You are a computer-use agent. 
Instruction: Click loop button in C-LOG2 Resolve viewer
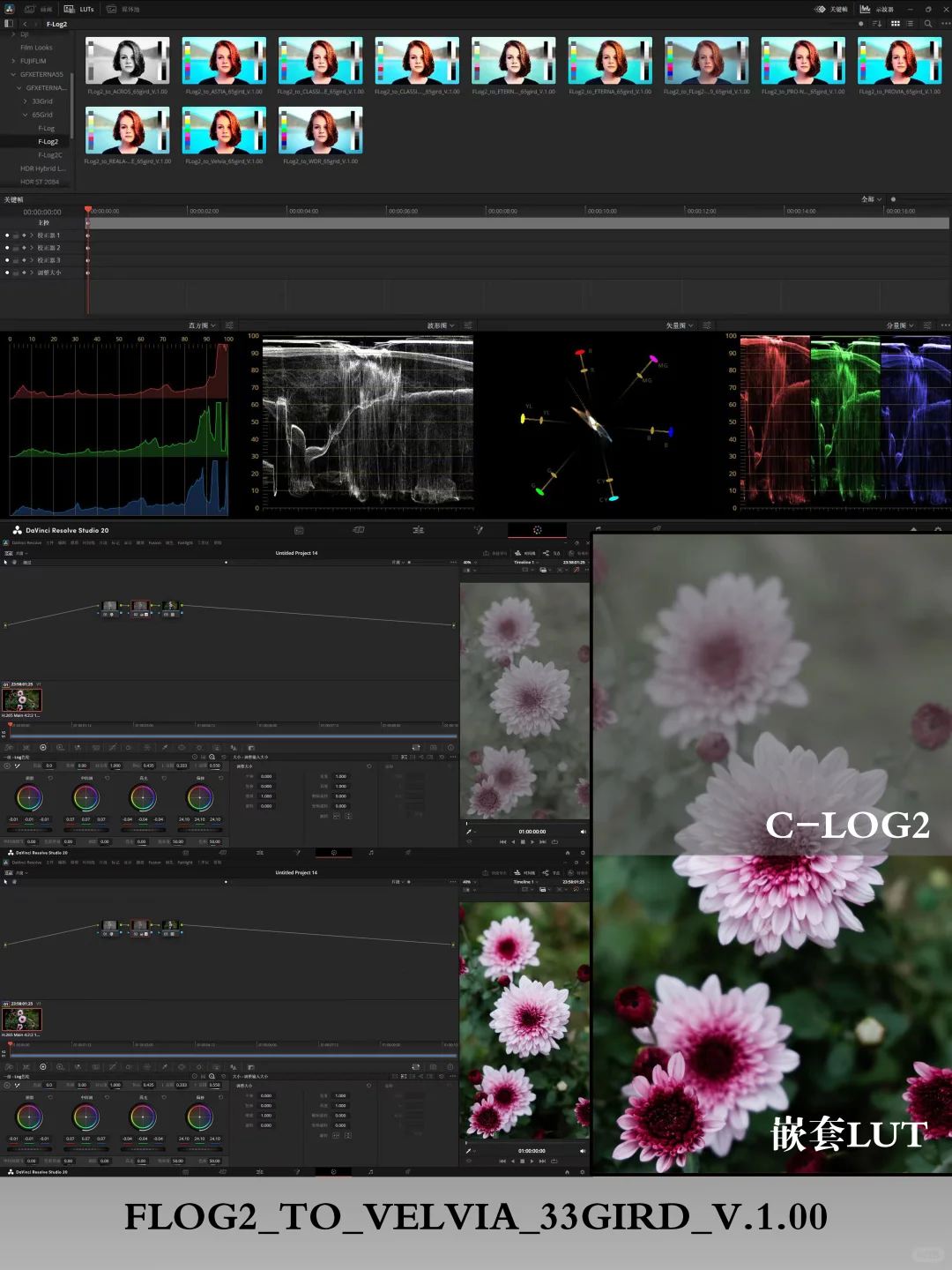coord(554,842)
